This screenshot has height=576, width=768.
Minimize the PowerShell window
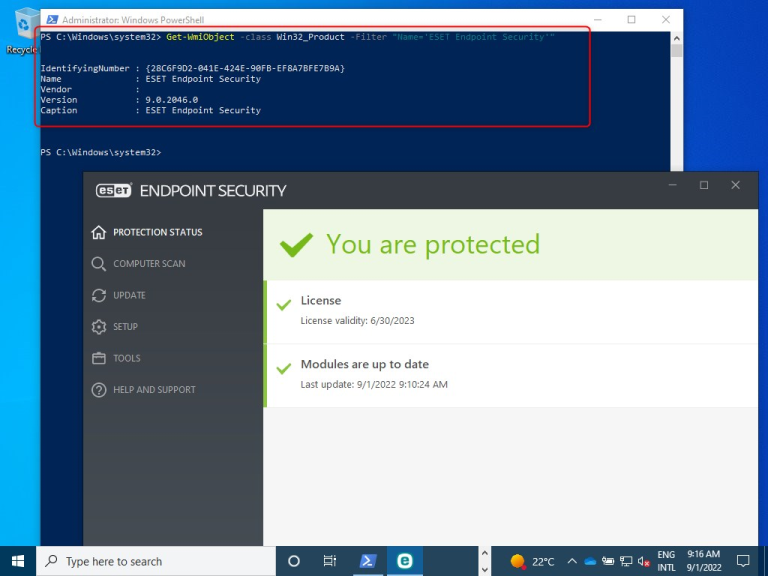pyautogui.click(x=598, y=20)
